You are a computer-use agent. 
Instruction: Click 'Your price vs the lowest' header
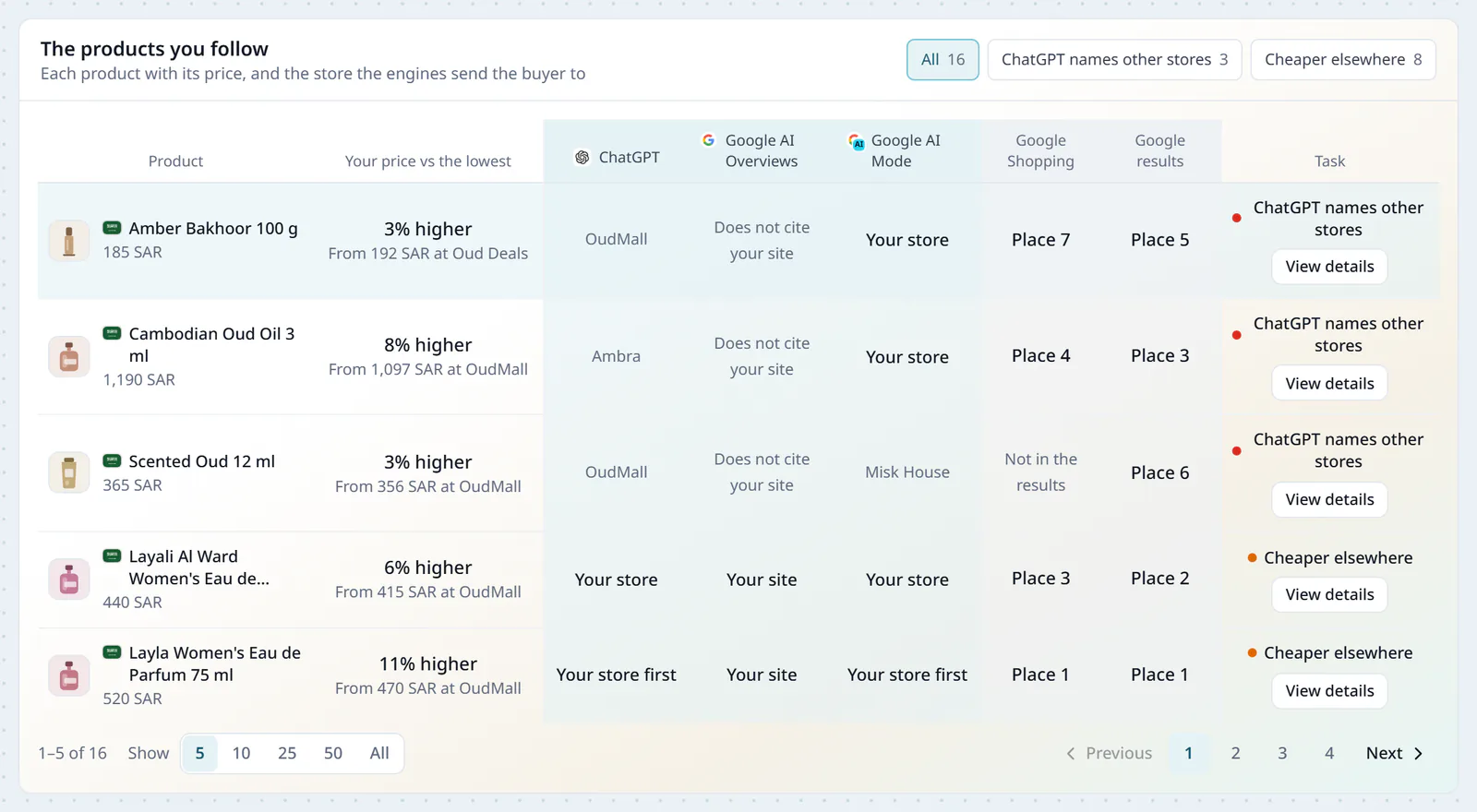[x=427, y=161]
